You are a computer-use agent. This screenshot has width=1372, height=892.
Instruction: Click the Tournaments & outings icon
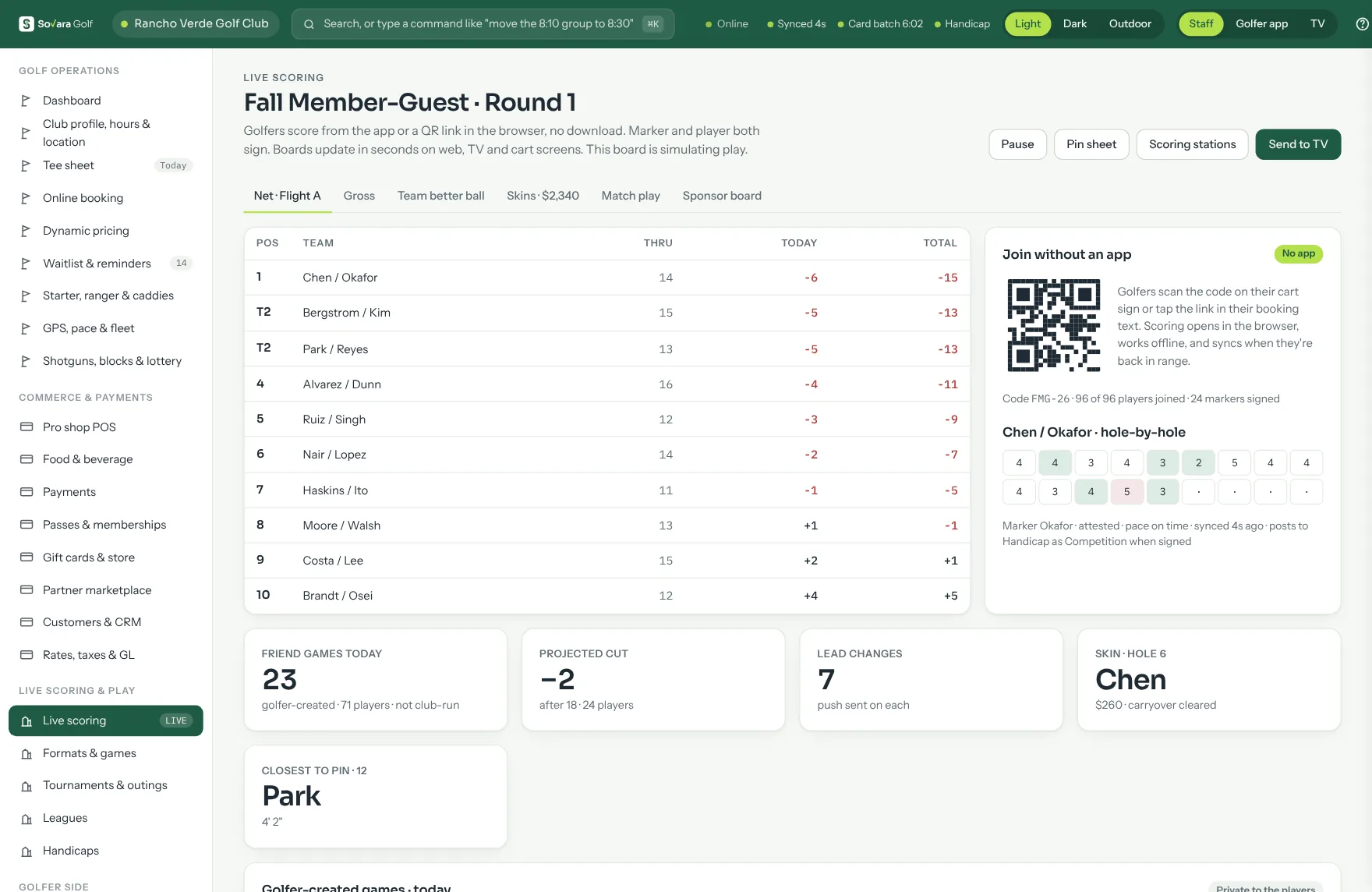[27, 786]
